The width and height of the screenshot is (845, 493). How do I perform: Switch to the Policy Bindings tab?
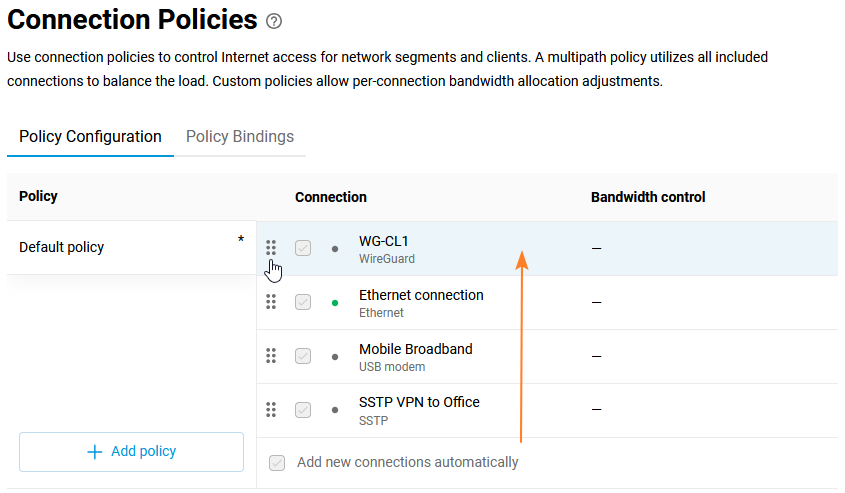(240, 137)
